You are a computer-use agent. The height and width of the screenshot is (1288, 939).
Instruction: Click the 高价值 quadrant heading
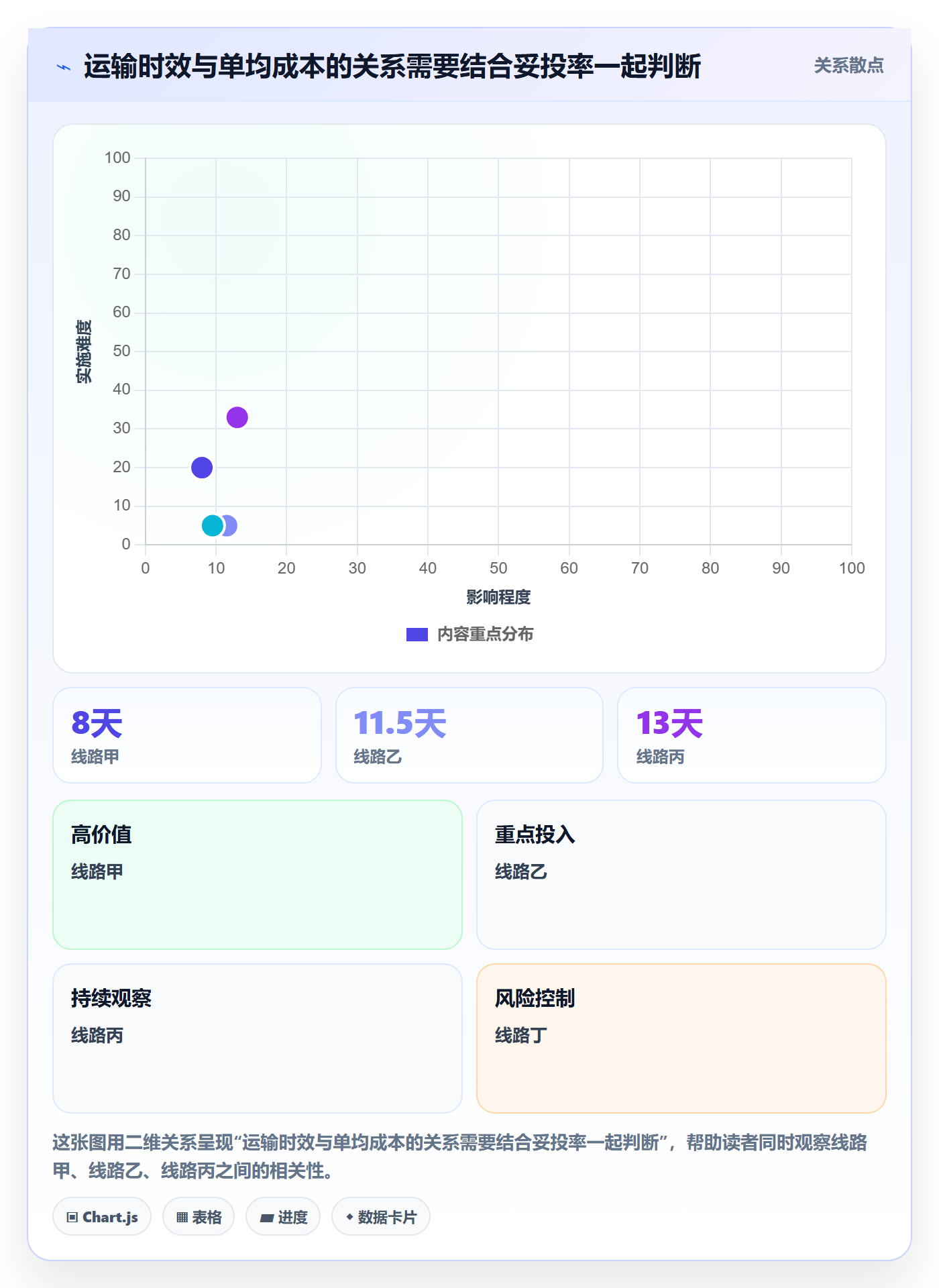click(101, 835)
